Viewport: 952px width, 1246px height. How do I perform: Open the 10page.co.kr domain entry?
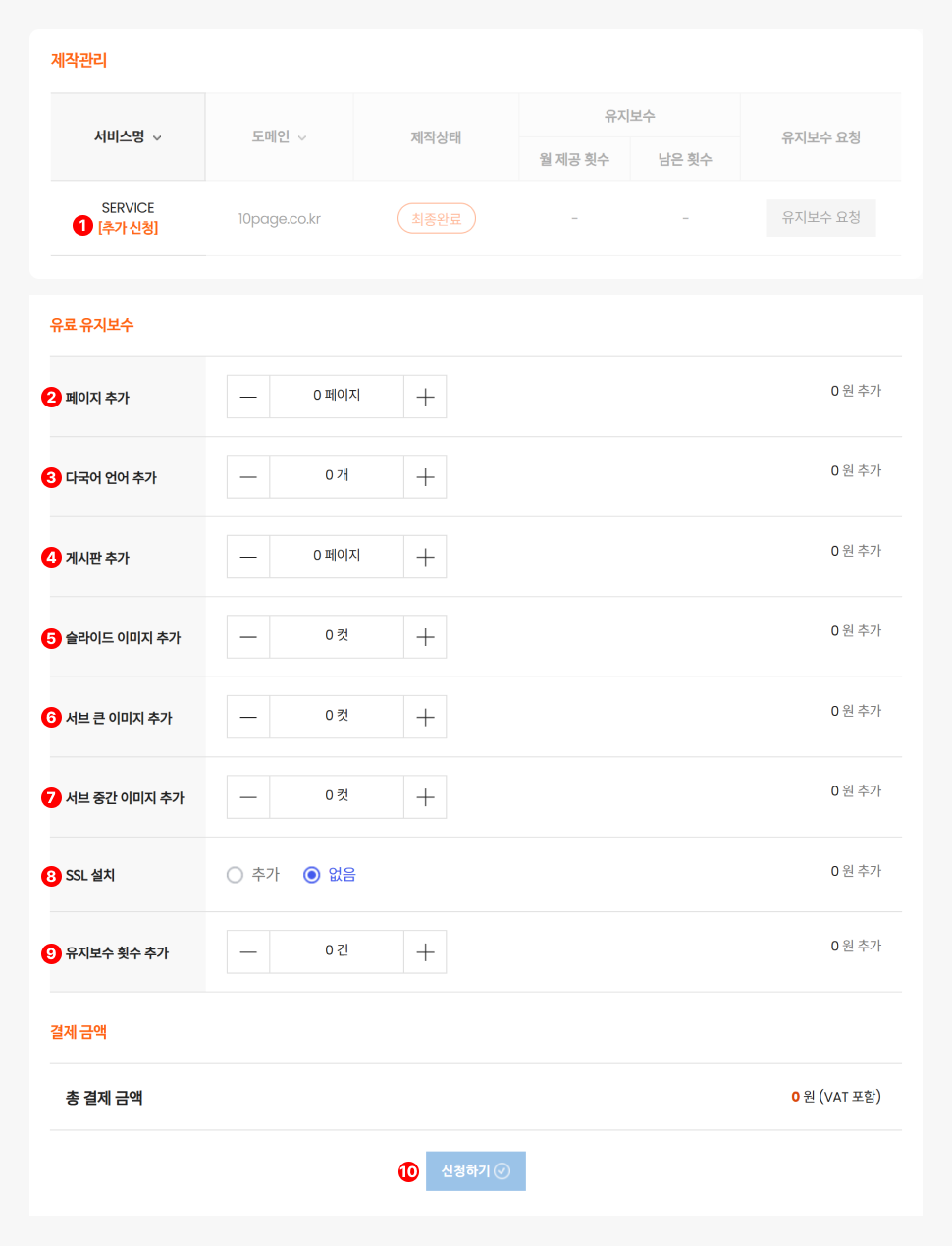click(279, 219)
